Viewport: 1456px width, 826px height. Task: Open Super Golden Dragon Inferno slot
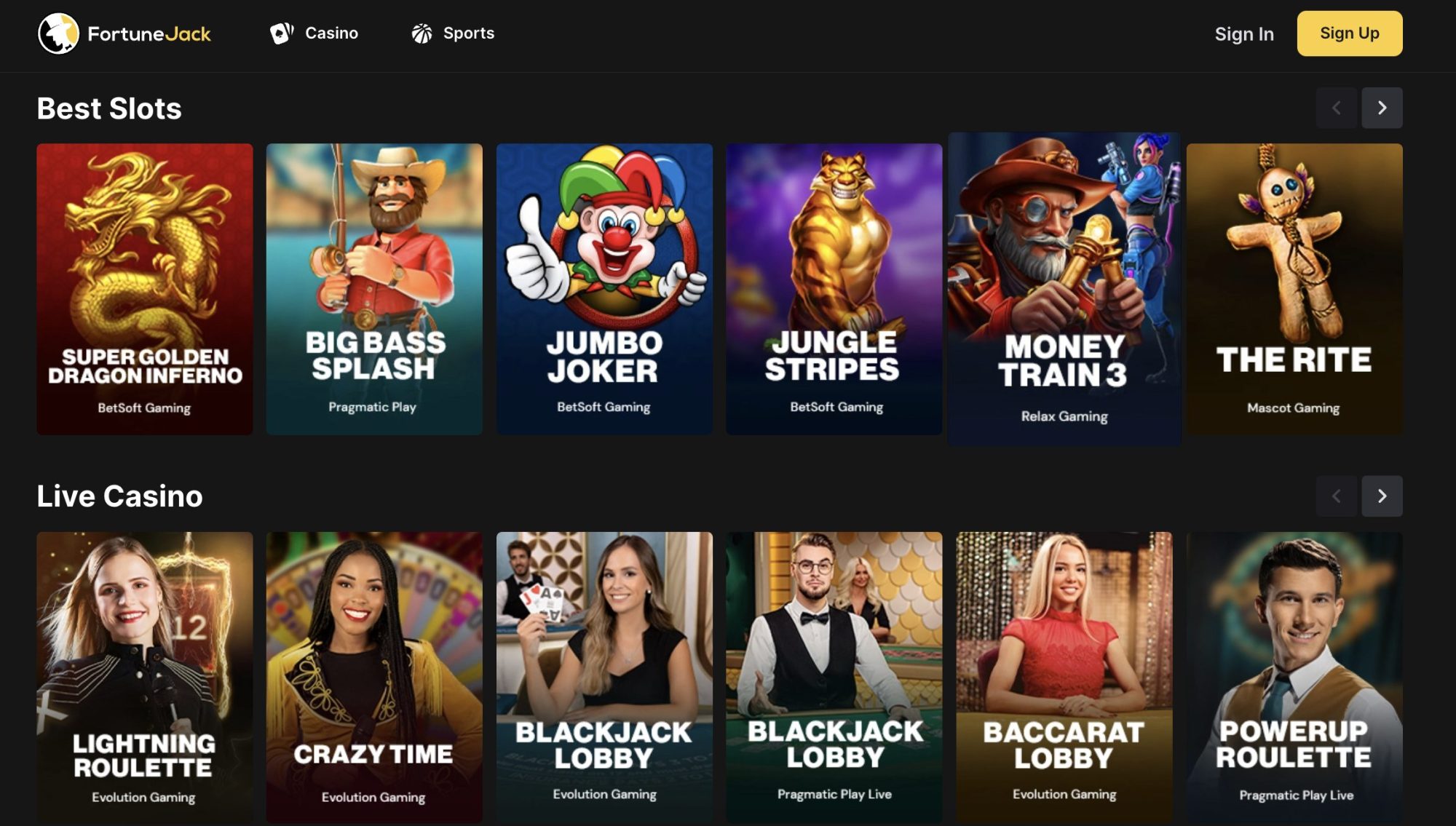(145, 289)
